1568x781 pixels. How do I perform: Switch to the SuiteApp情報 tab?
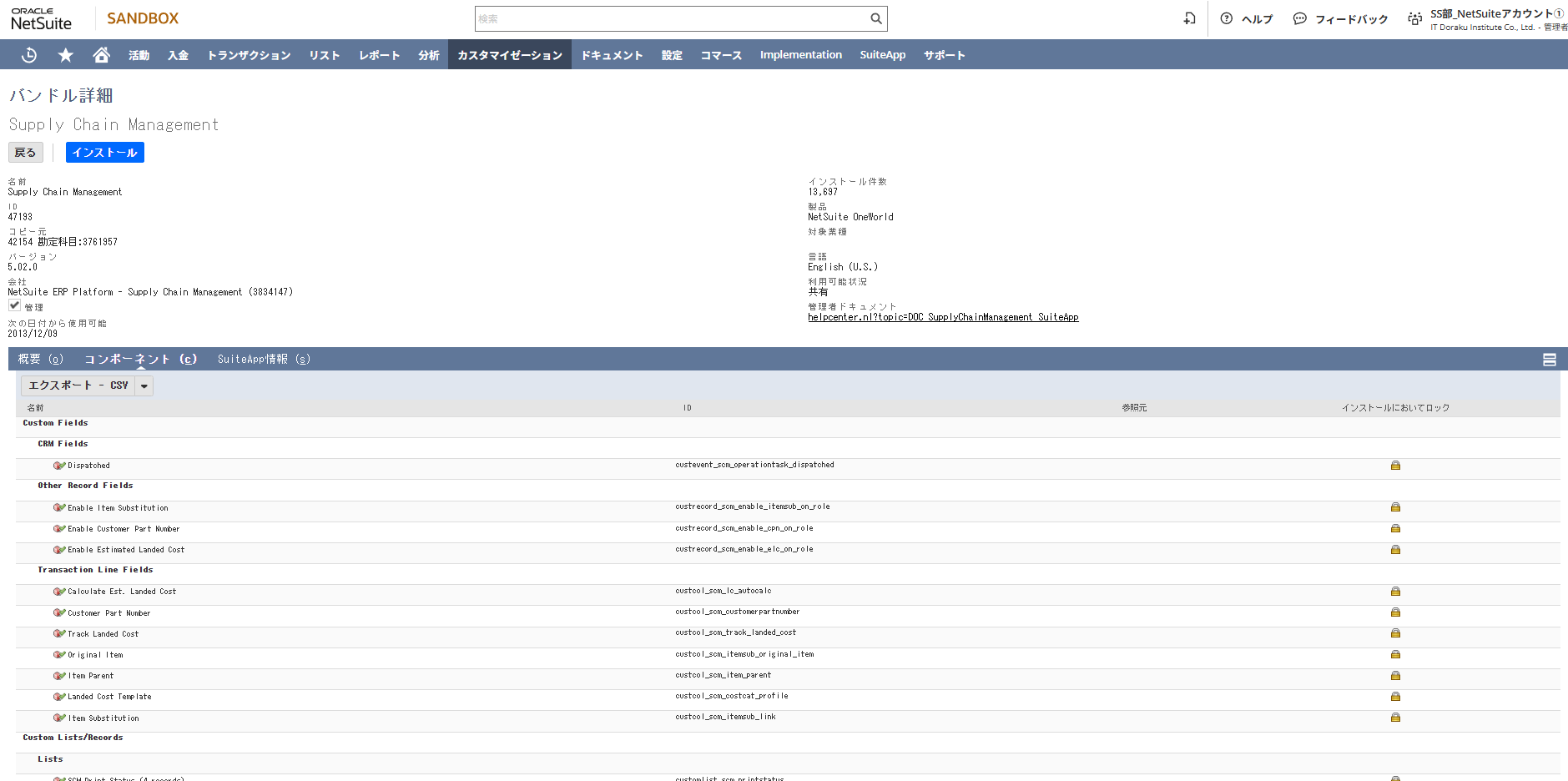click(264, 360)
